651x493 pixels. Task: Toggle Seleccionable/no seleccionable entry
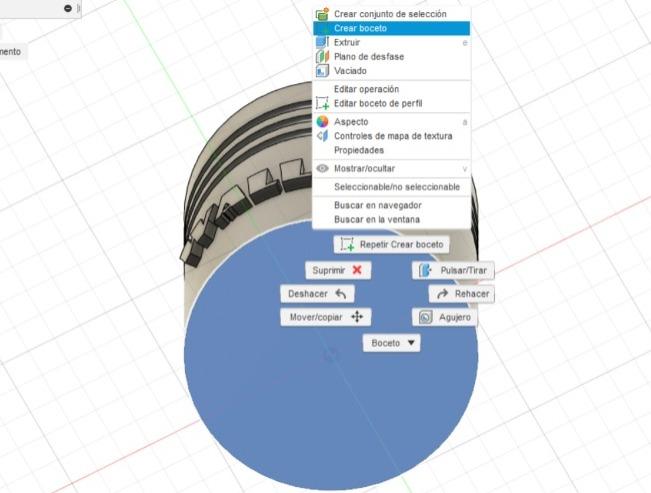coord(392,187)
